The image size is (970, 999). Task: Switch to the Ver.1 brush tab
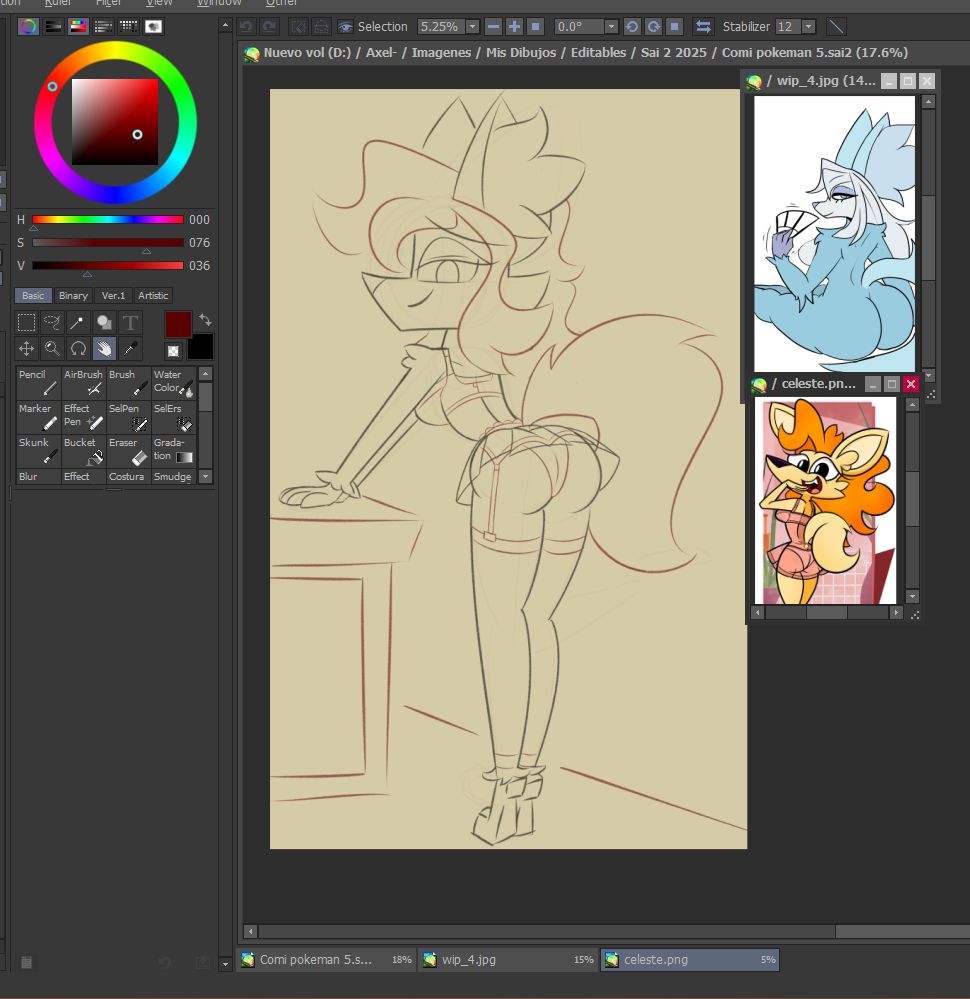point(113,296)
